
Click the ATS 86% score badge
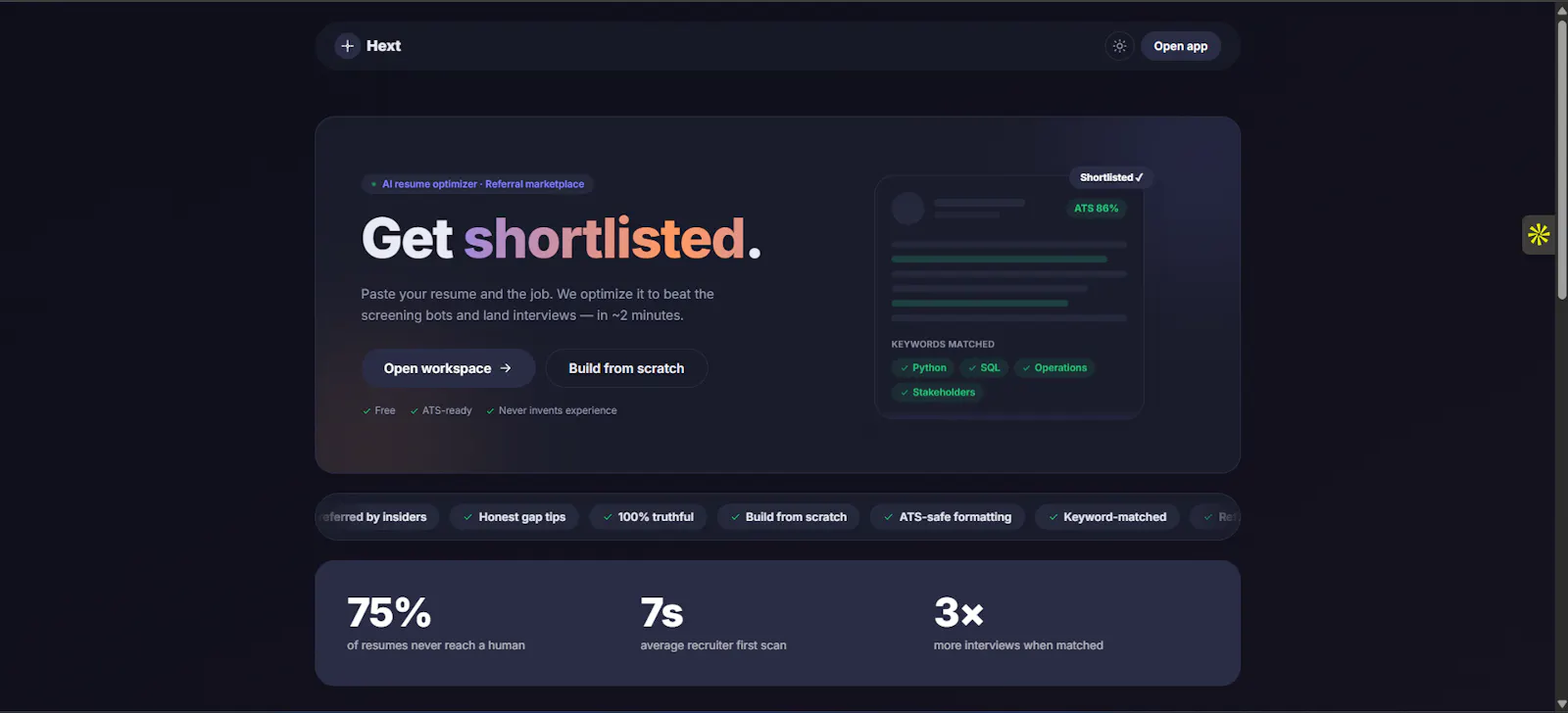(x=1096, y=209)
